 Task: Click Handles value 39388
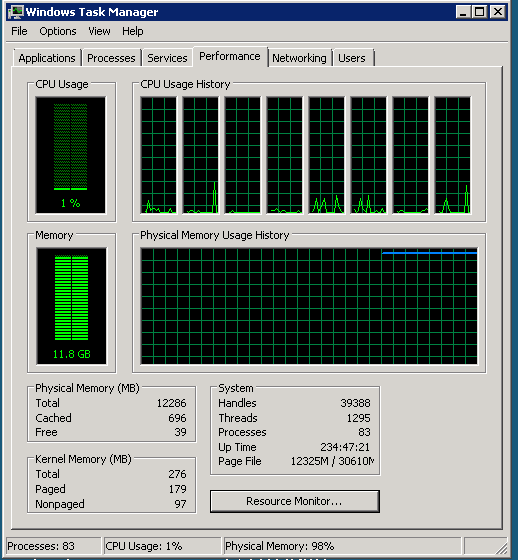[x=355, y=403]
